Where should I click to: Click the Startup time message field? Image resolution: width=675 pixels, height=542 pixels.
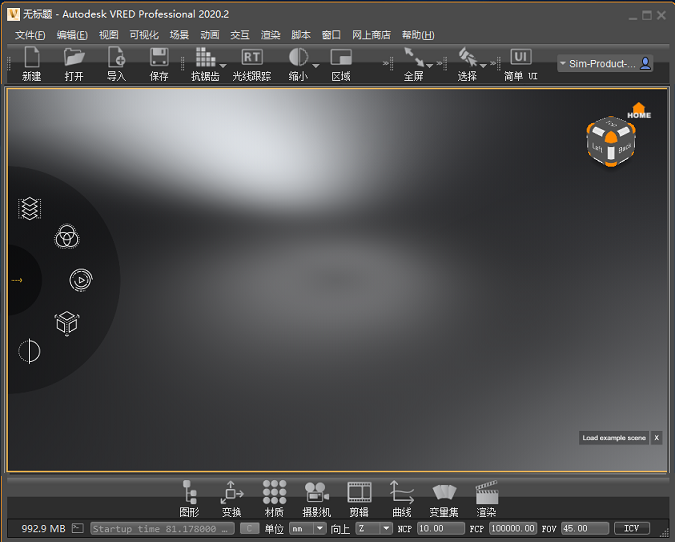[162, 528]
